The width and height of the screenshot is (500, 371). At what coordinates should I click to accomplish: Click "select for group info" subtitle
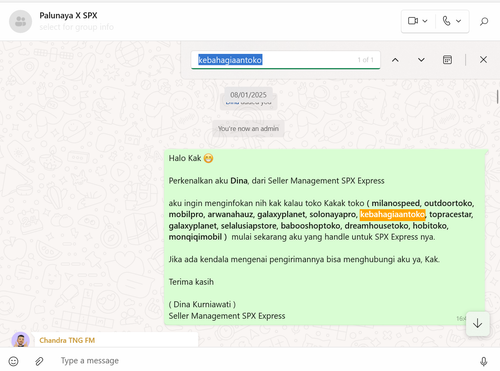[x=76, y=27]
